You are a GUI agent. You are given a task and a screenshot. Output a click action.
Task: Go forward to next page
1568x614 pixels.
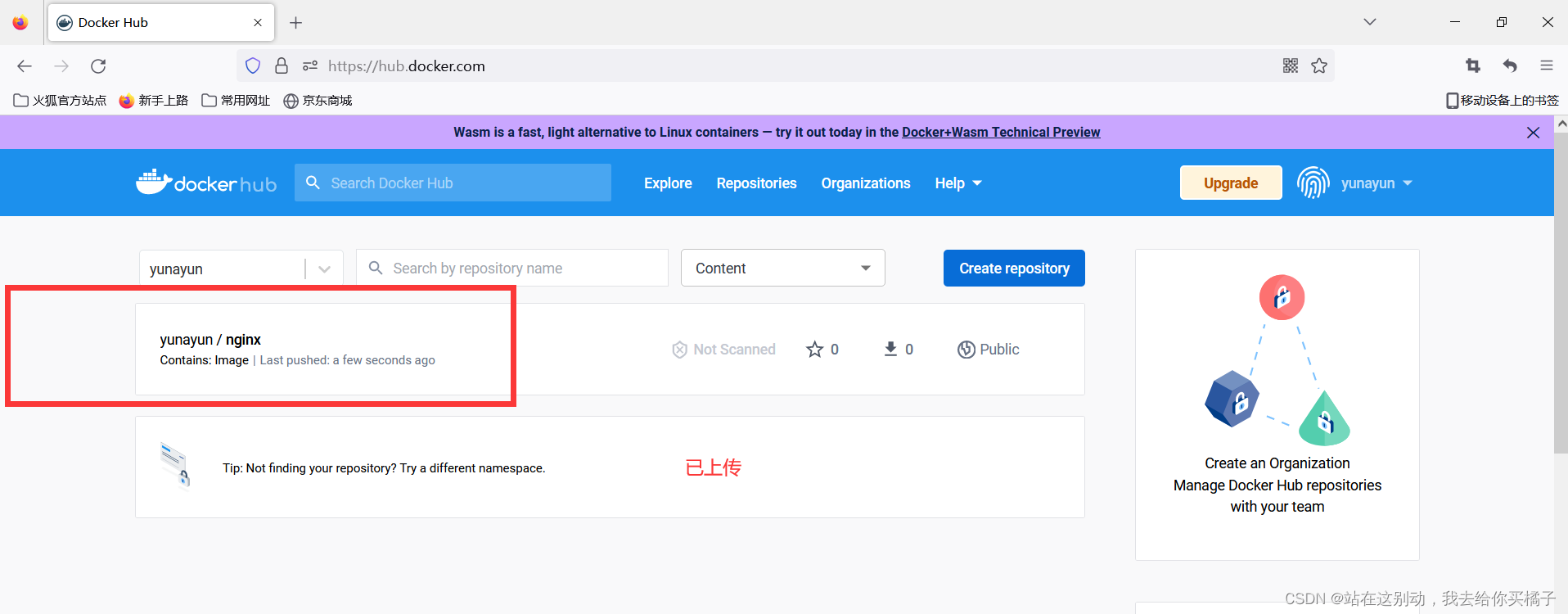click(x=61, y=66)
